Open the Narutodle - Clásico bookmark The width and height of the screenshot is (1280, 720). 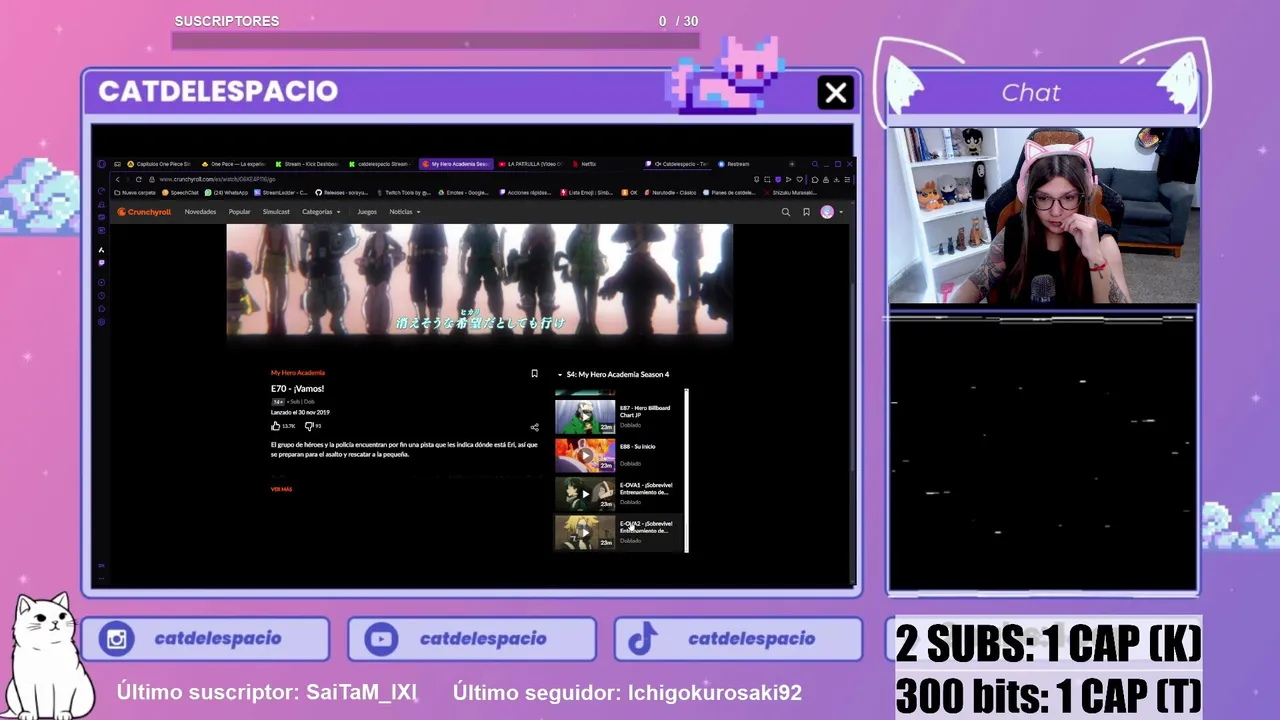pos(672,192)
